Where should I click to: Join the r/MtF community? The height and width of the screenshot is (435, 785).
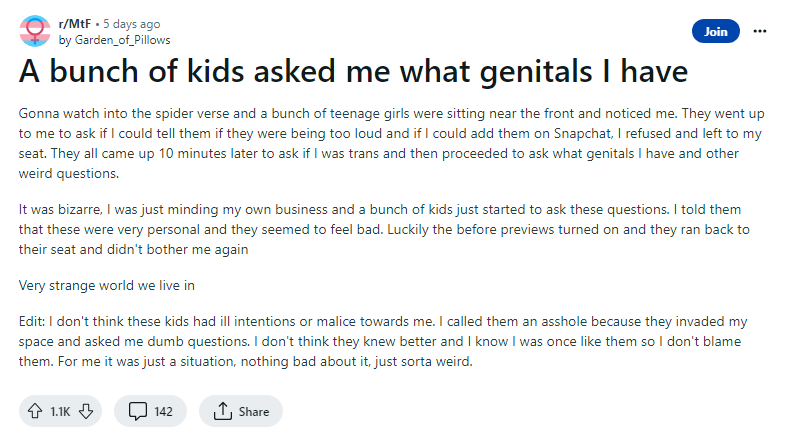point(715,31)
